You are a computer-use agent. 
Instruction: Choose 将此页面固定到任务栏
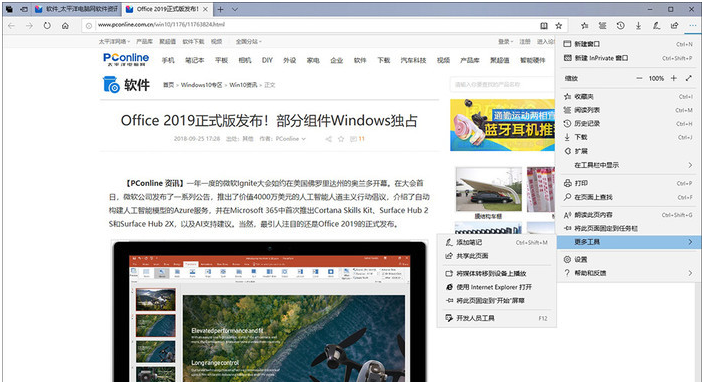628,228
